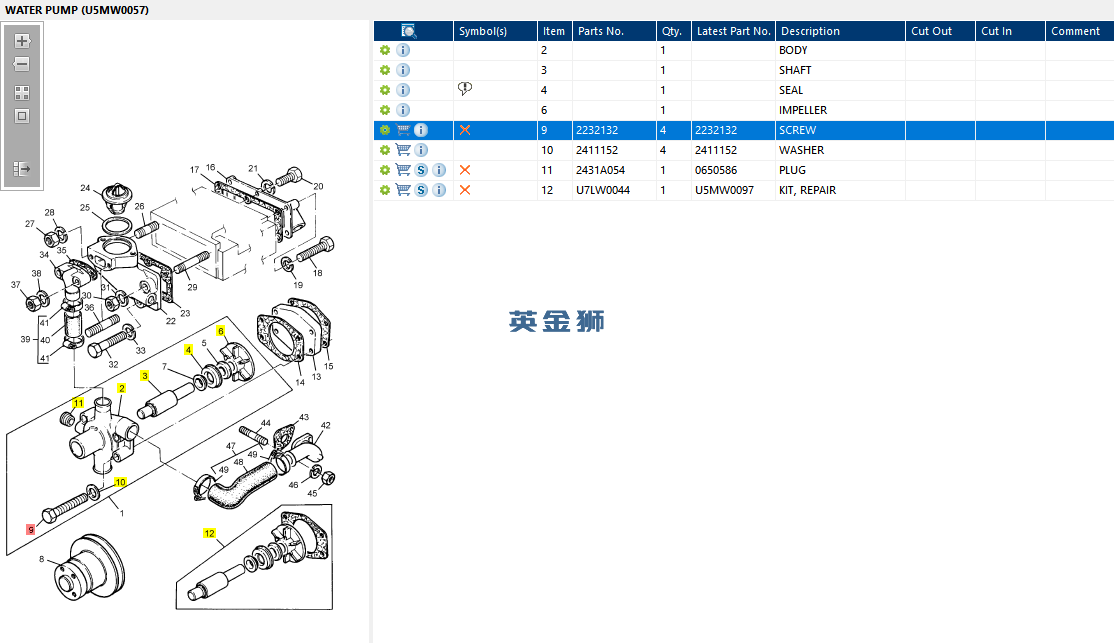Click the four-square grid view icon

(x=22, y=93)
